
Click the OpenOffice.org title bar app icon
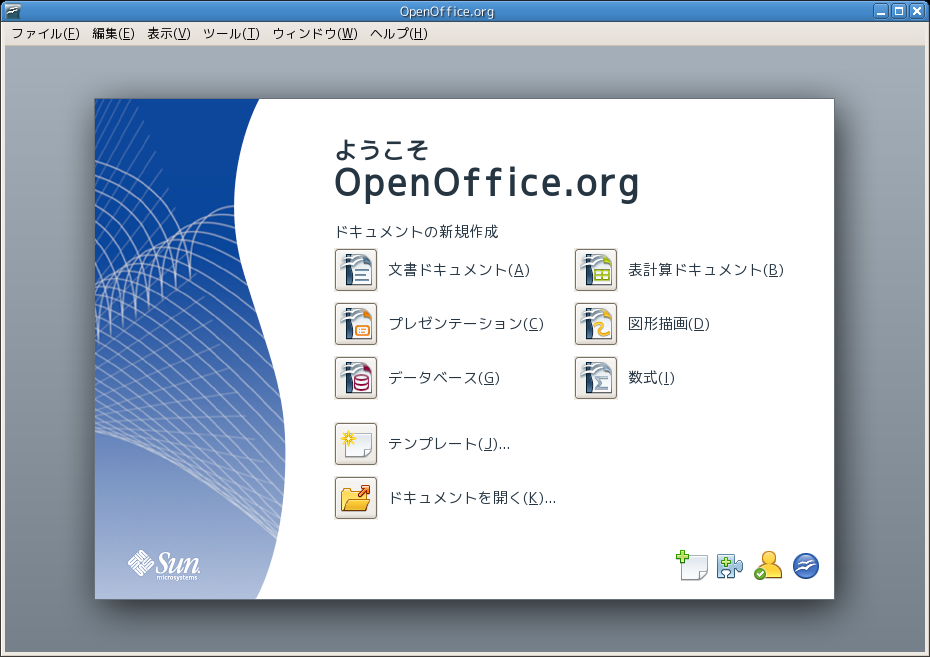(12, 11)
